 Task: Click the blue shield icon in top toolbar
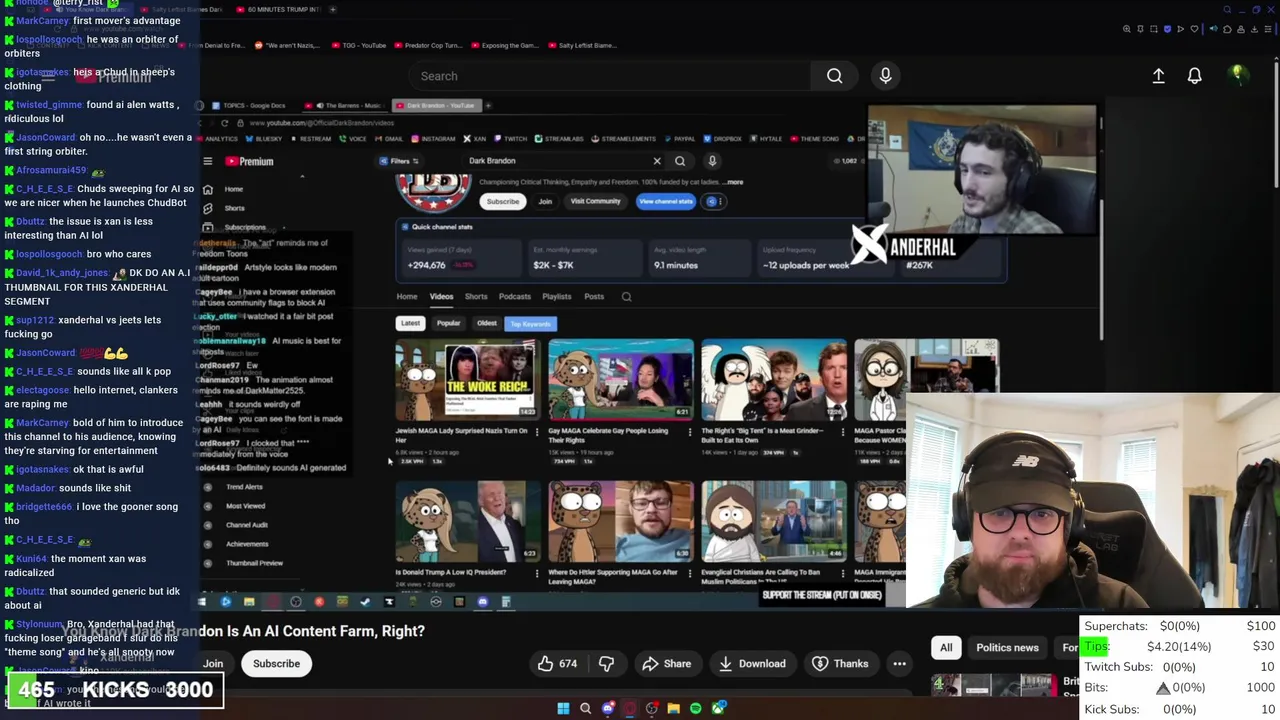coord(1167,29)
